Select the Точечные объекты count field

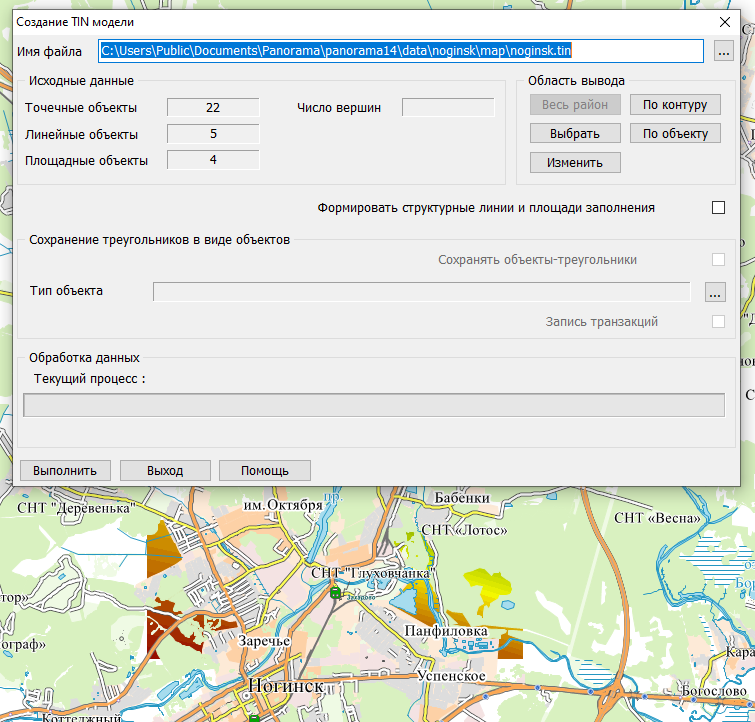pos(213,108)
